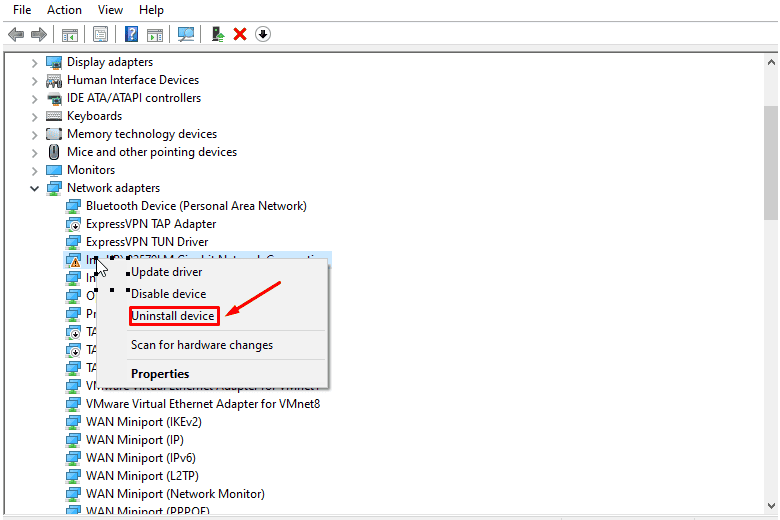Select WAN Miniport (IKEv2)
Viewport: 780px width, 520px height.
tap(144, 422)
